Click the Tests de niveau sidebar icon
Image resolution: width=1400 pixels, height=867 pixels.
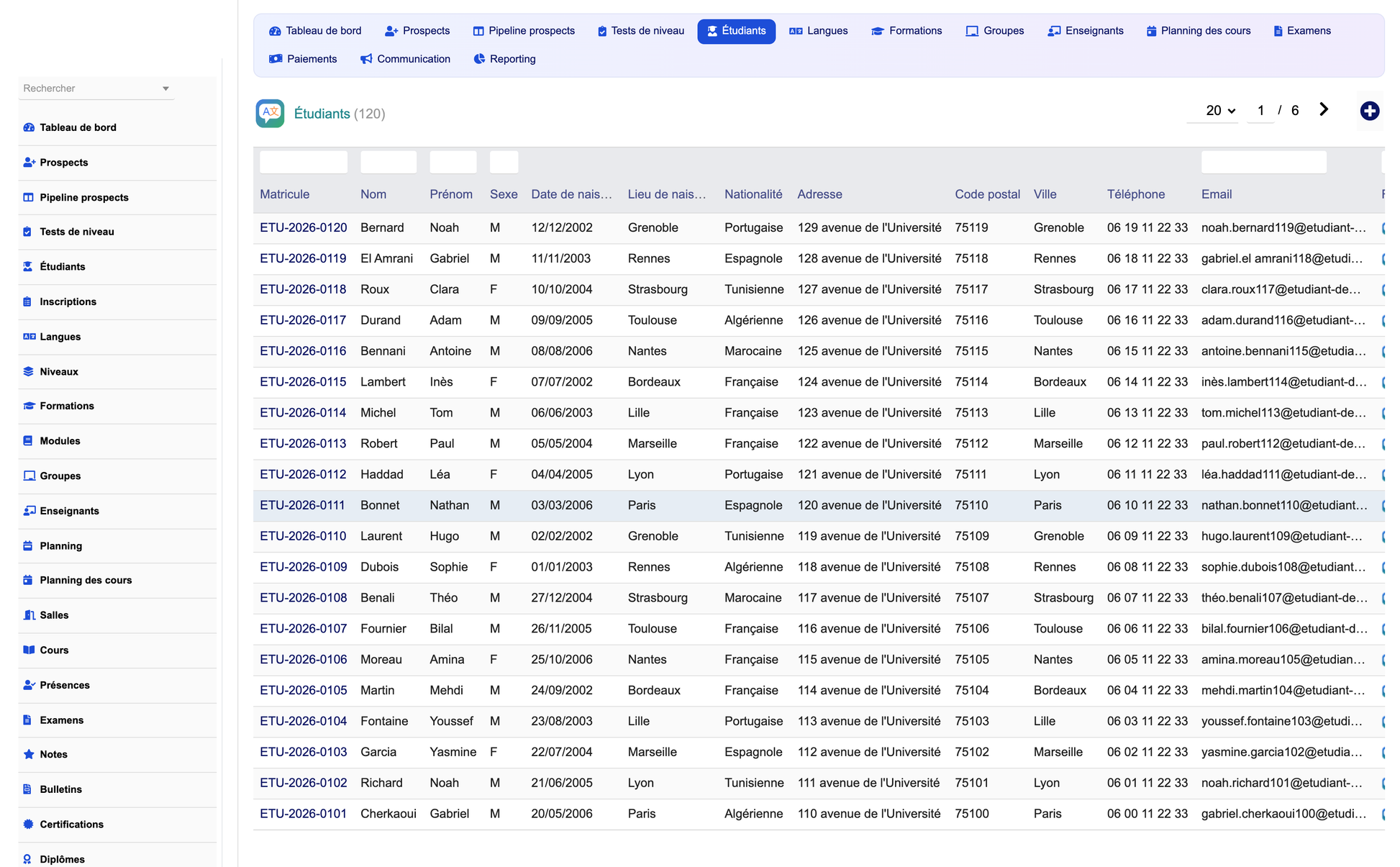(x=27, y=232)
